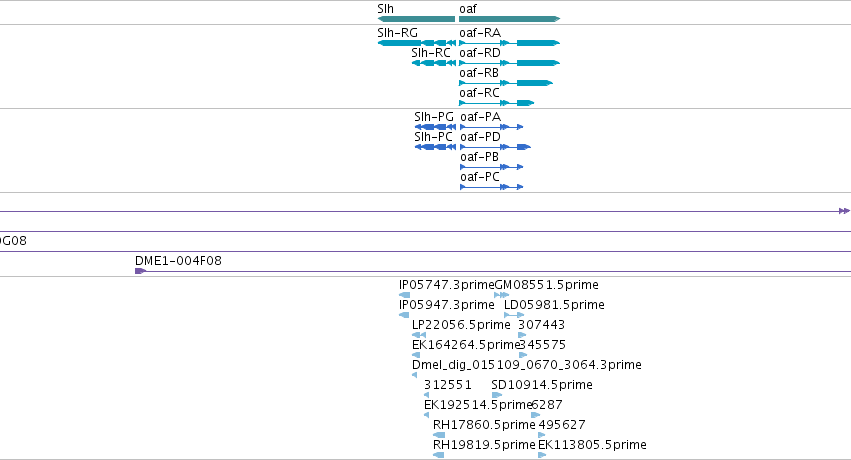The image size is (851, 460).
Task: Click the oaf-RA transcript glyph
Action: pos(510,43)
